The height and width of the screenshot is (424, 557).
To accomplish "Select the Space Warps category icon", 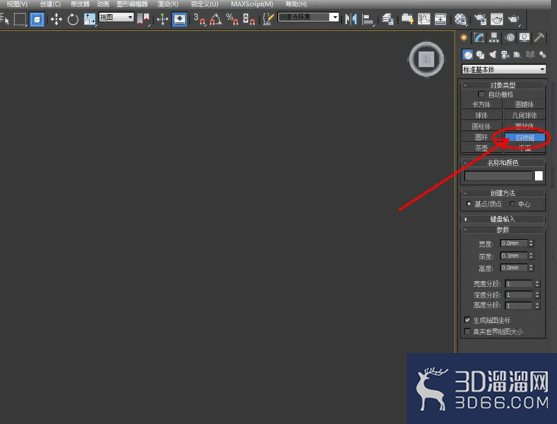I will point(530,55).
